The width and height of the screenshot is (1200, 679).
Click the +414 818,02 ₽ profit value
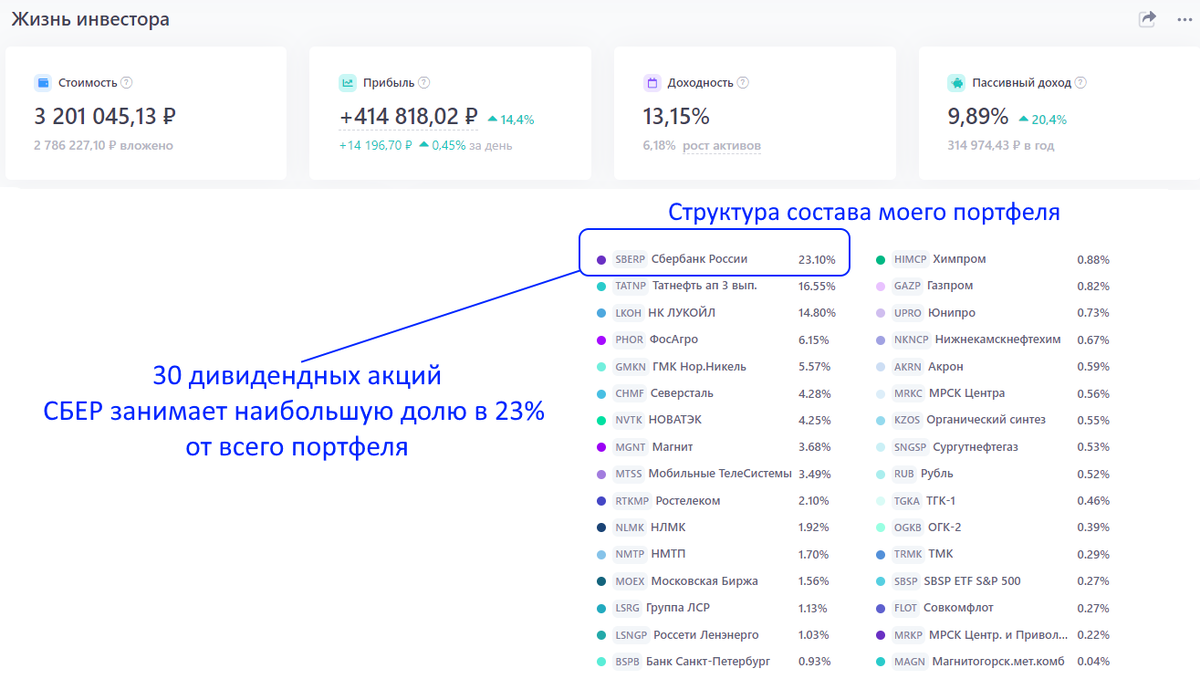pyautogui.click(x=408, y=117)
